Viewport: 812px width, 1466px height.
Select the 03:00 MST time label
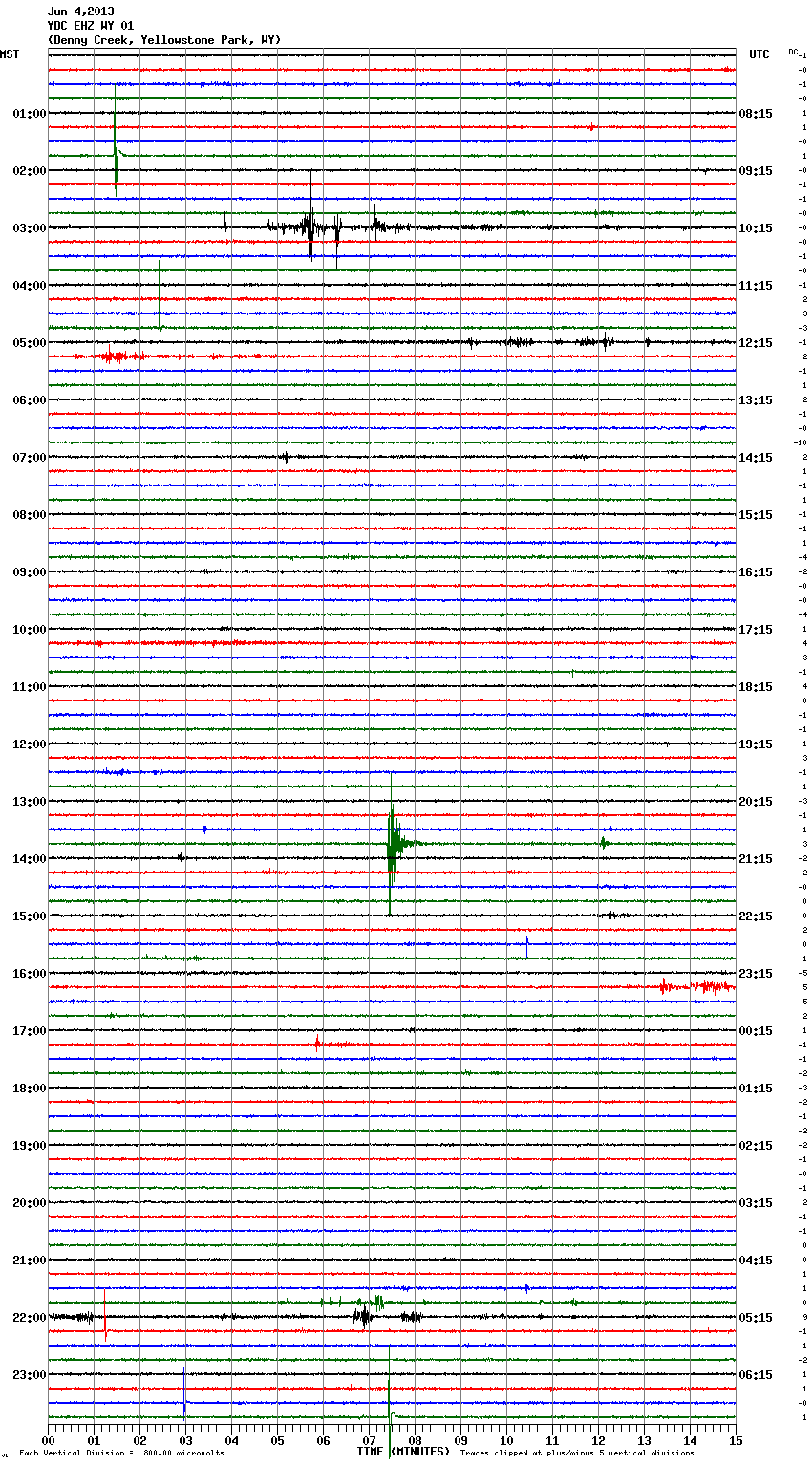coord(30,228)
